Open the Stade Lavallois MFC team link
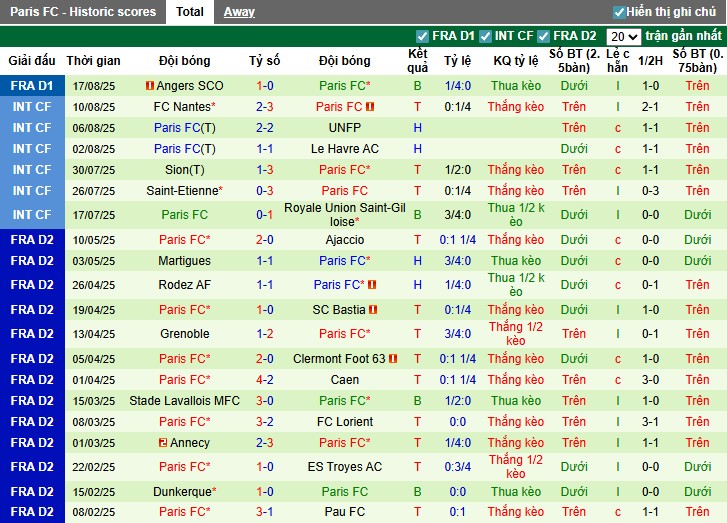Screen dimensions: 727x523 click(x=184, y=401)
